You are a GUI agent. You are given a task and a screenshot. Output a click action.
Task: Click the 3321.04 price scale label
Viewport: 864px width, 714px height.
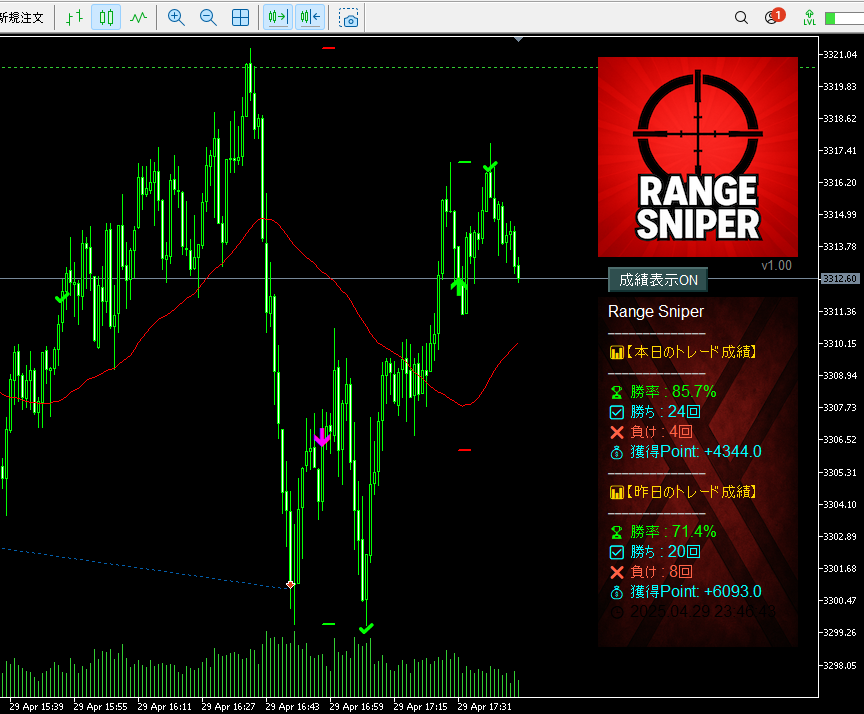click(x=840, y=55)
